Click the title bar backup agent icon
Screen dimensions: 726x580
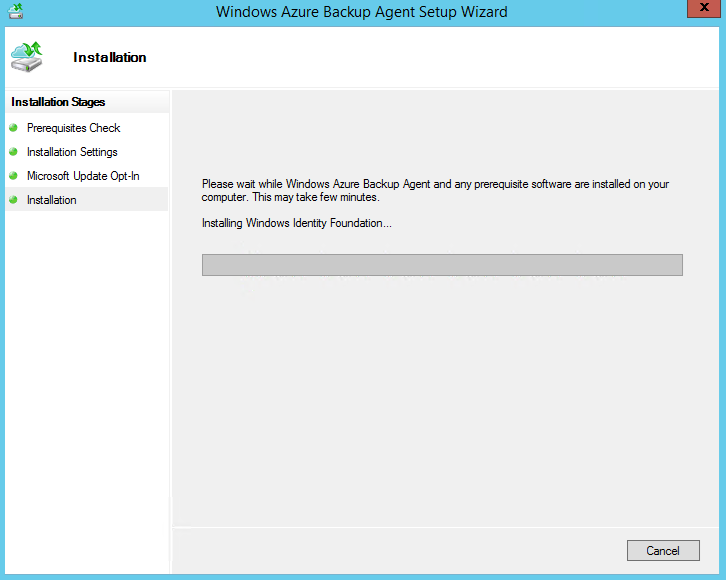tap(16, 11)
